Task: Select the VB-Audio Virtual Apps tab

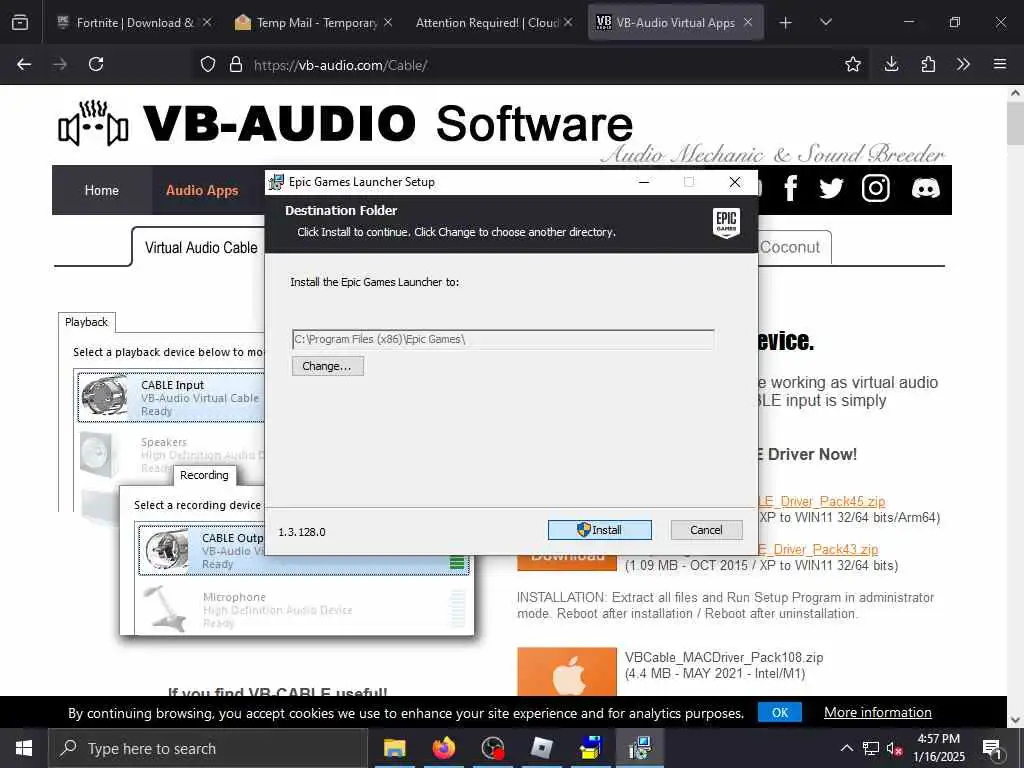Action: click(675, 22)
